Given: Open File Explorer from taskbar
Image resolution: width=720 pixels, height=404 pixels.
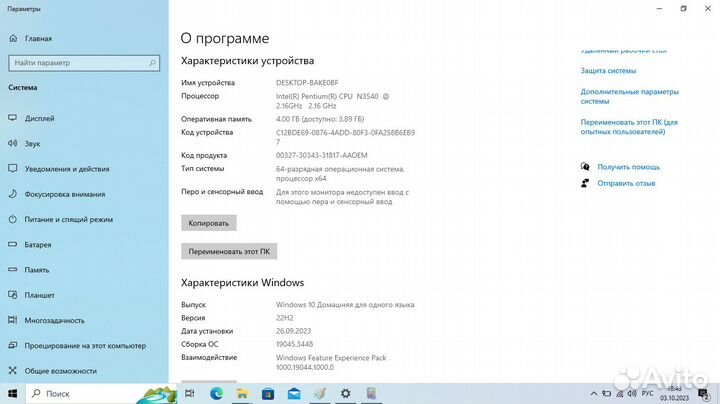Looking at the screenshot, I should tap(242, 393).
